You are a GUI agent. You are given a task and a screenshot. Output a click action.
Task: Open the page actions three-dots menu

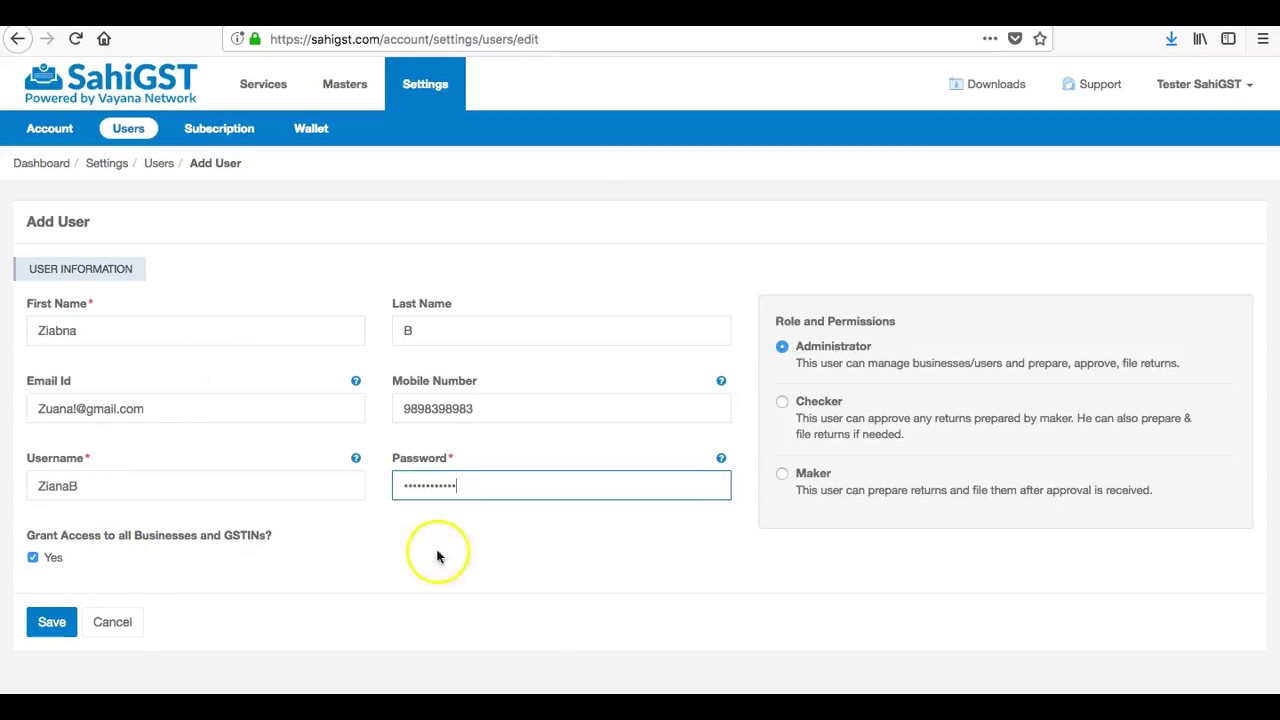(990, 39)
